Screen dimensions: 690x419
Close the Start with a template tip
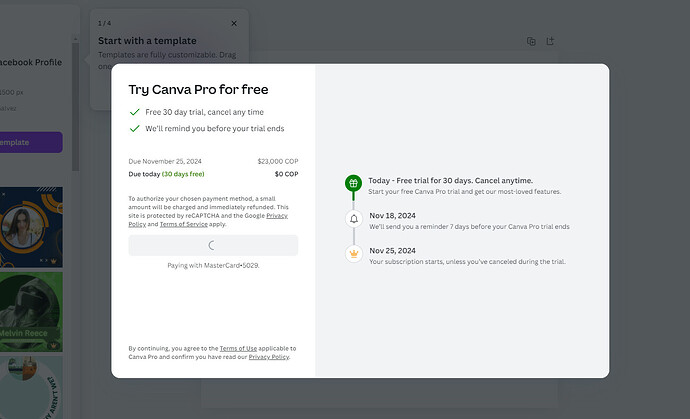click(234, 23)
